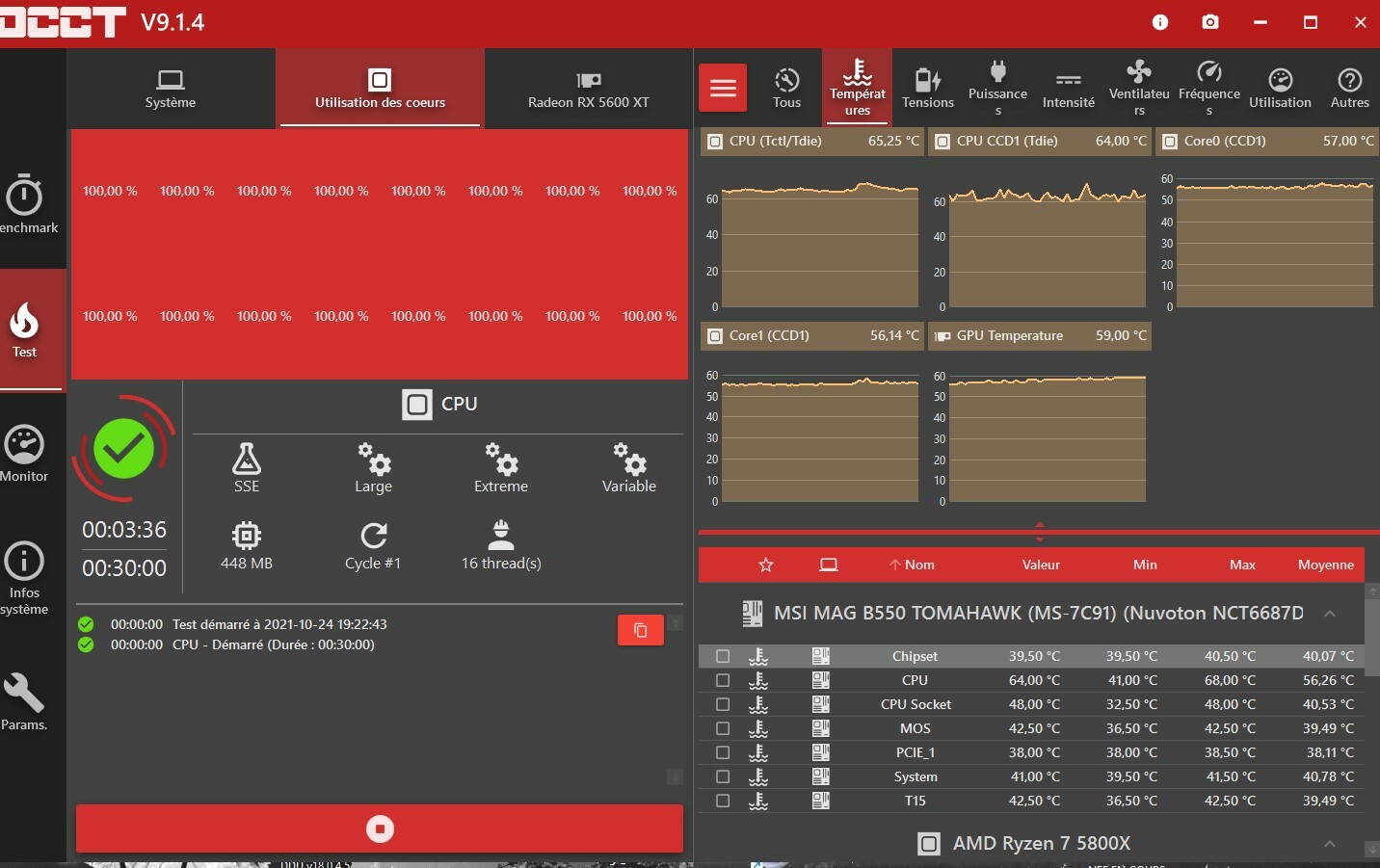The image size is (1380, 868).
Task: Switch to the Système tab
Action: (171, 89)
